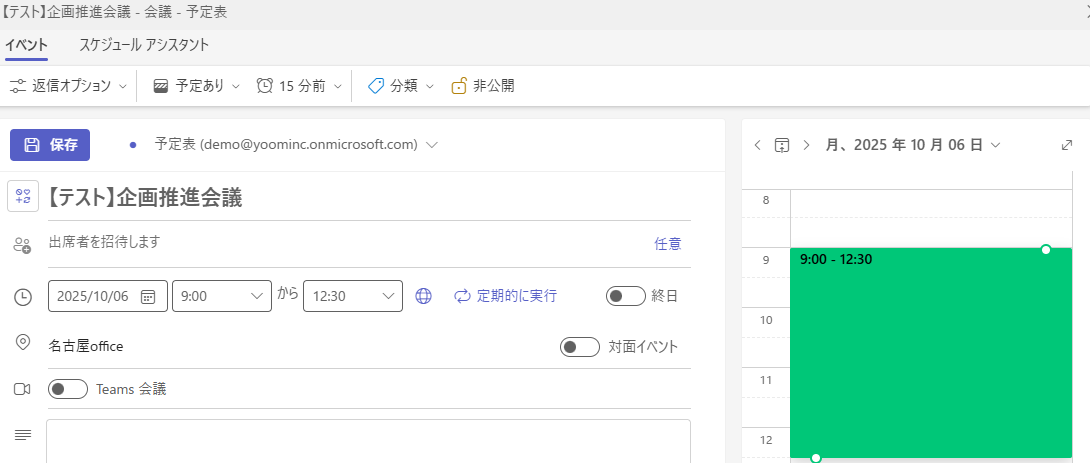Turn on the Teams 会議 toggle
The image size is (1090, 463).
point(67,389)
